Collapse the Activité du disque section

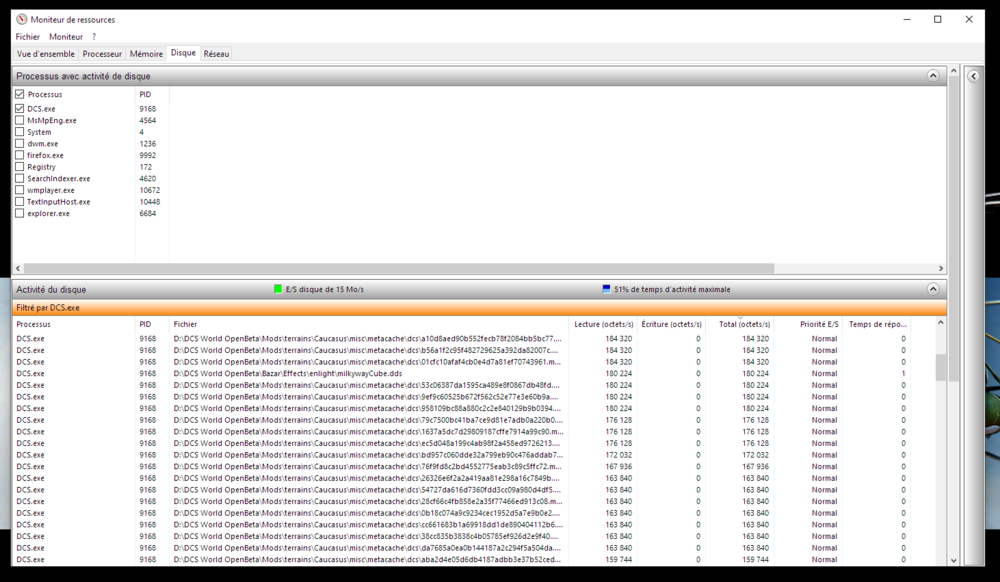(932, 289)
